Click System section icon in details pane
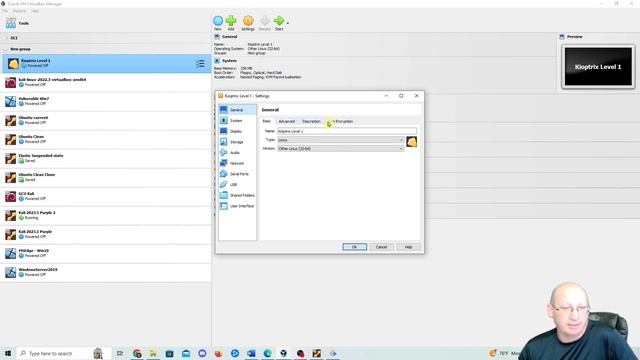Screen dimensions: 640x360 217,60
